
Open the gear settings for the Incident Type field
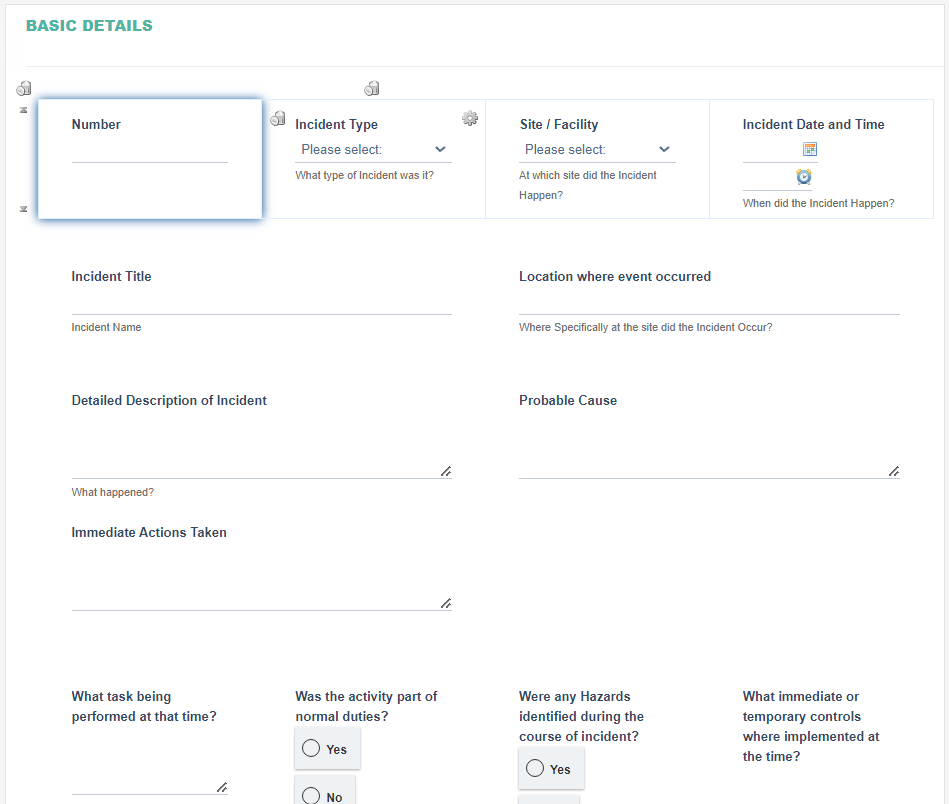[x=470, y=118]
